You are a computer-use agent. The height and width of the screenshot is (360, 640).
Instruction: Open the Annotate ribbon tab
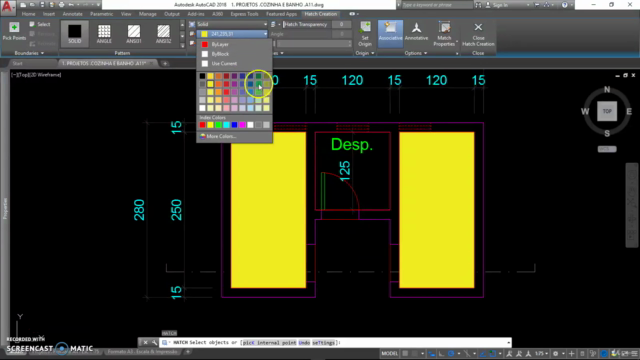[72, 14]
